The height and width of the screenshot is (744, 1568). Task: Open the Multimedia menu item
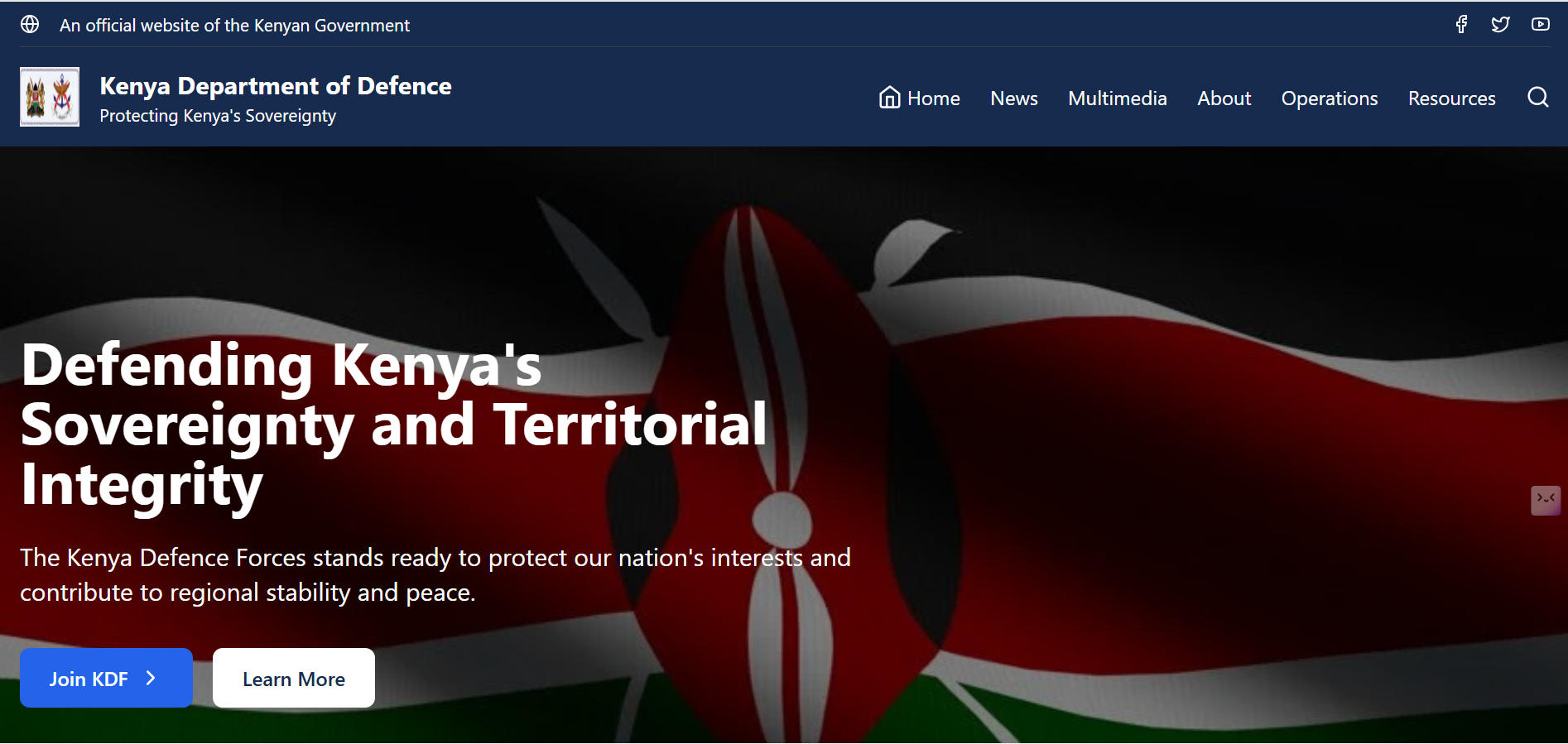pyautogui.click(x=1118, y=98)
